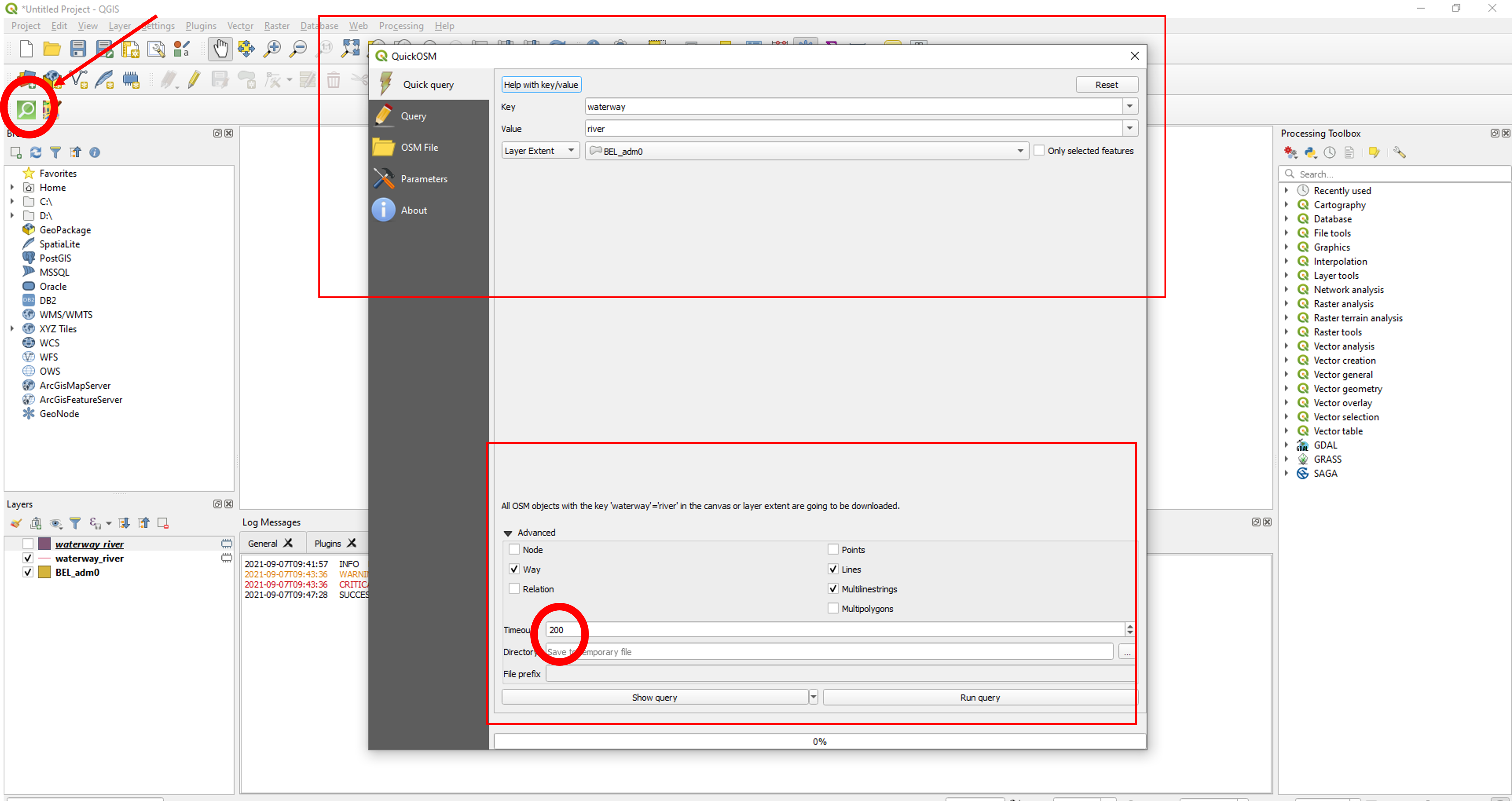The height and width of the screenshot is (801, 1512).
Task: Refresh the Browser panel
Action: (x=35, y=152)
